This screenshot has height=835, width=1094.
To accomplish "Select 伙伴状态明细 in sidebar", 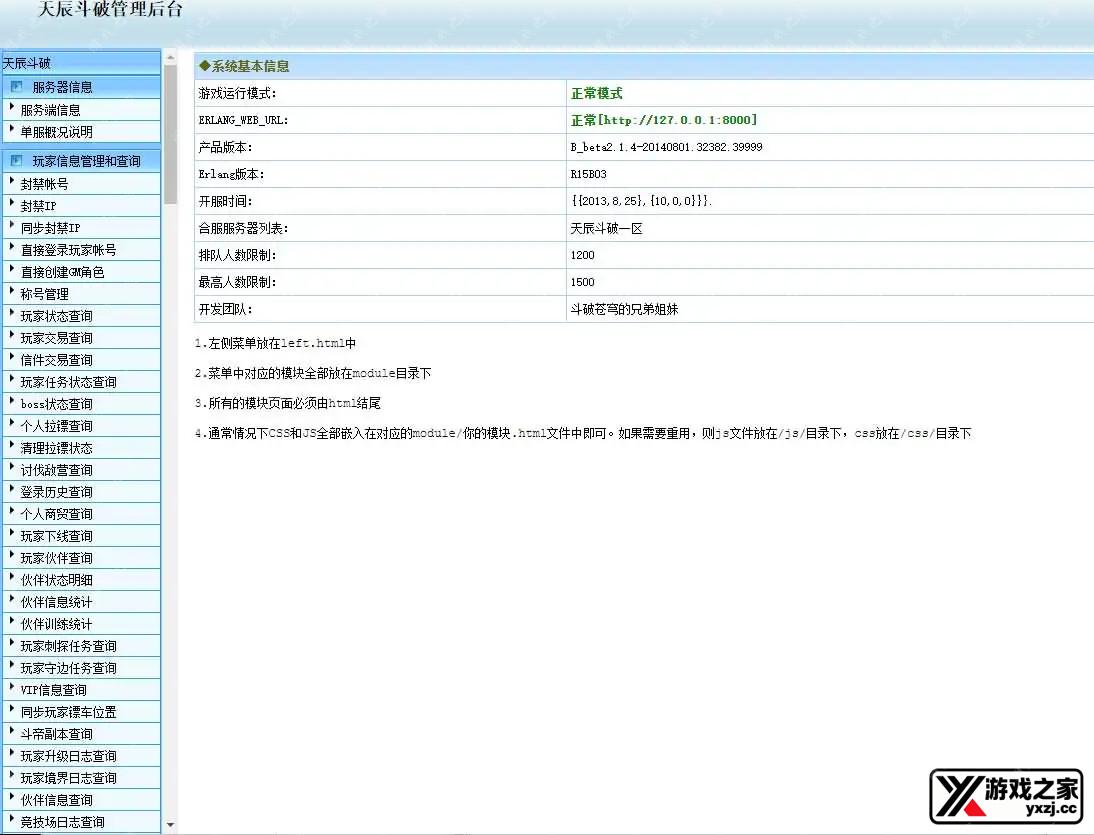I will coord(57,580).
